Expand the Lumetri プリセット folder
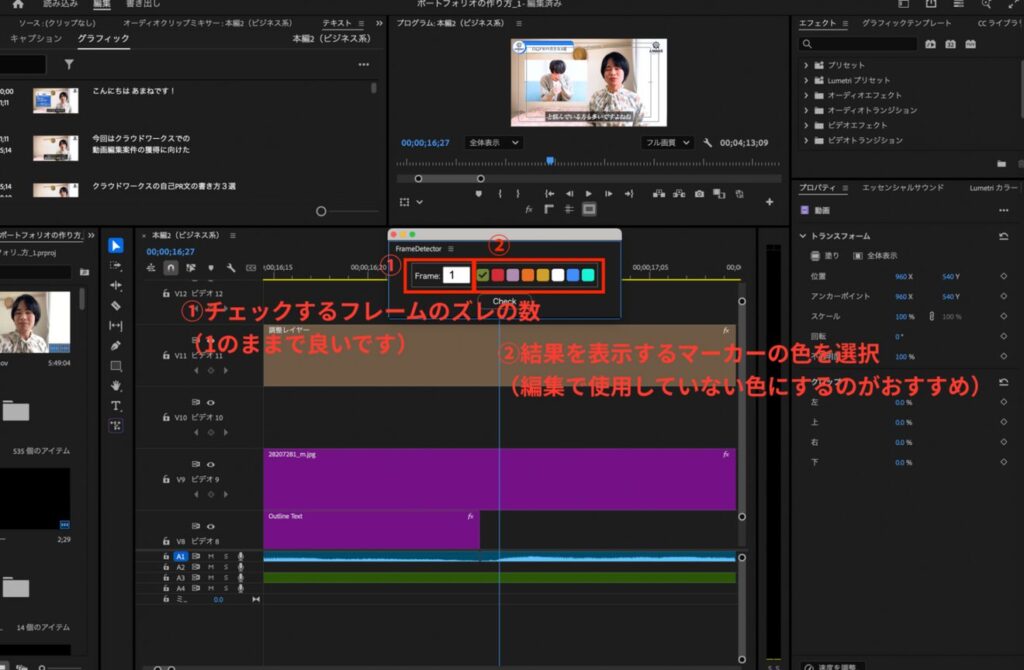 (806, 80)
